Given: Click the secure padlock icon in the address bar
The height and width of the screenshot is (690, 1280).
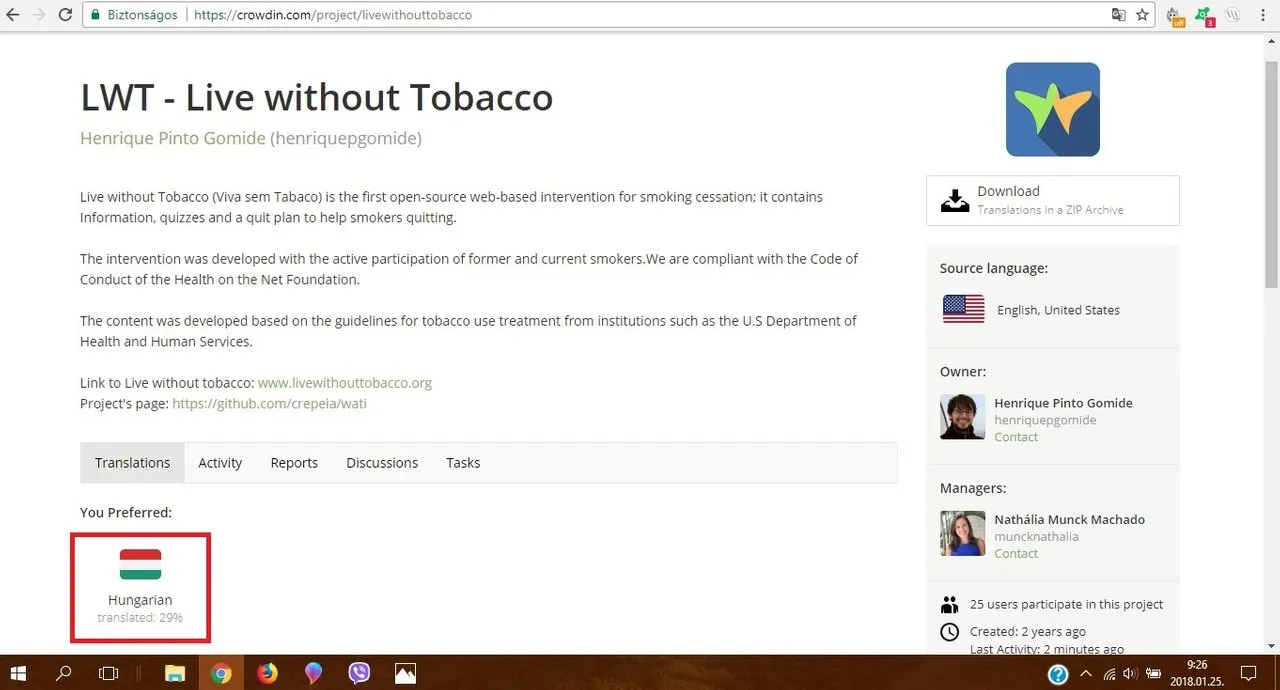Looking at the screenshot, I should tap(95, 15).
